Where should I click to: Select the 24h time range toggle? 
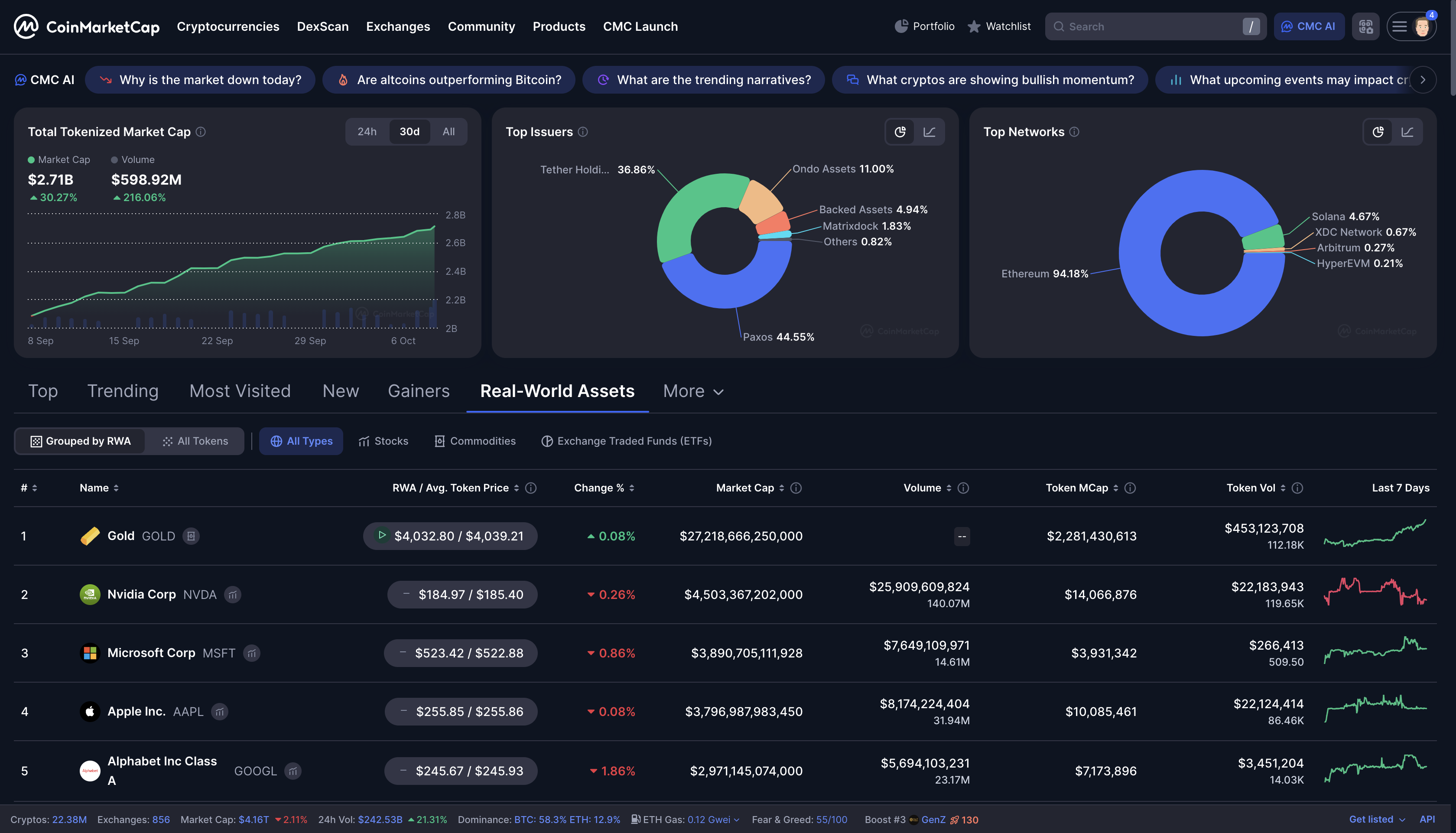click(x=367, y=131)
